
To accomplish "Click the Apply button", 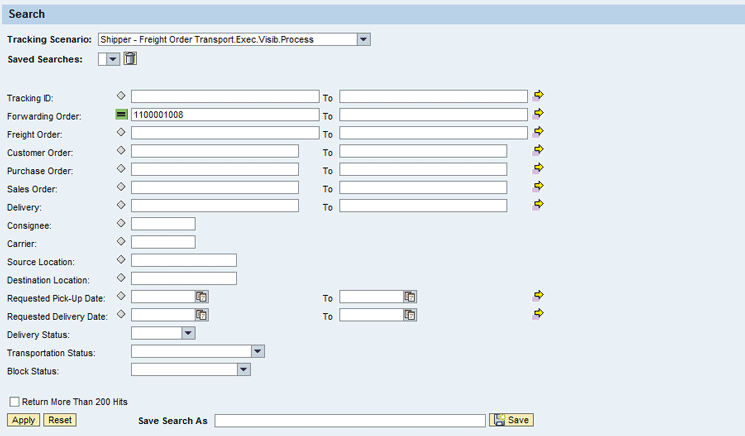I will tap(23, 420).
